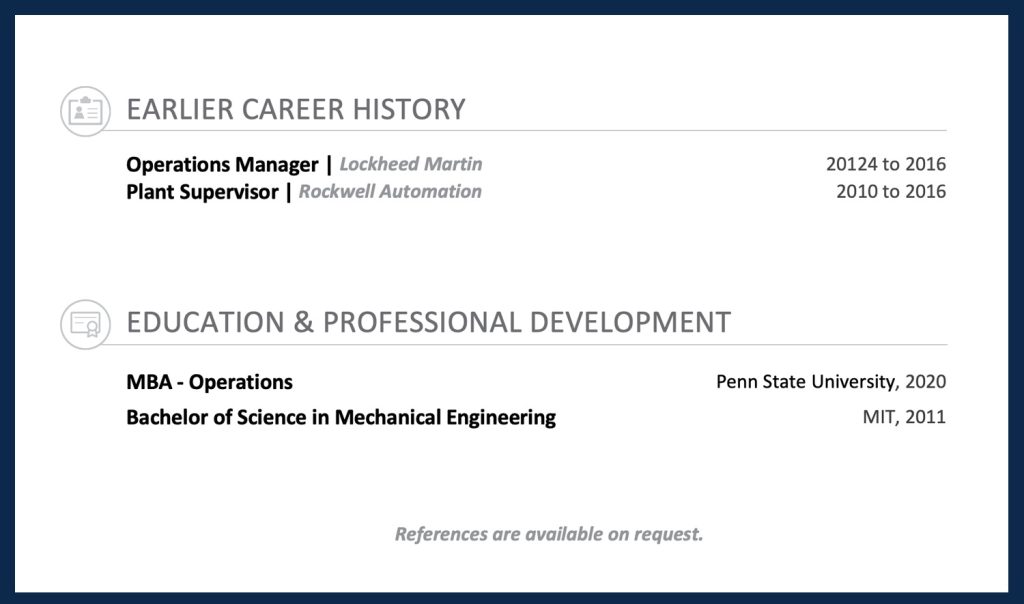The height and width of the screenshot is (604, 1024).
Task: Click the pipe separator after Operations Manager
Action: (x=329, y=164)
